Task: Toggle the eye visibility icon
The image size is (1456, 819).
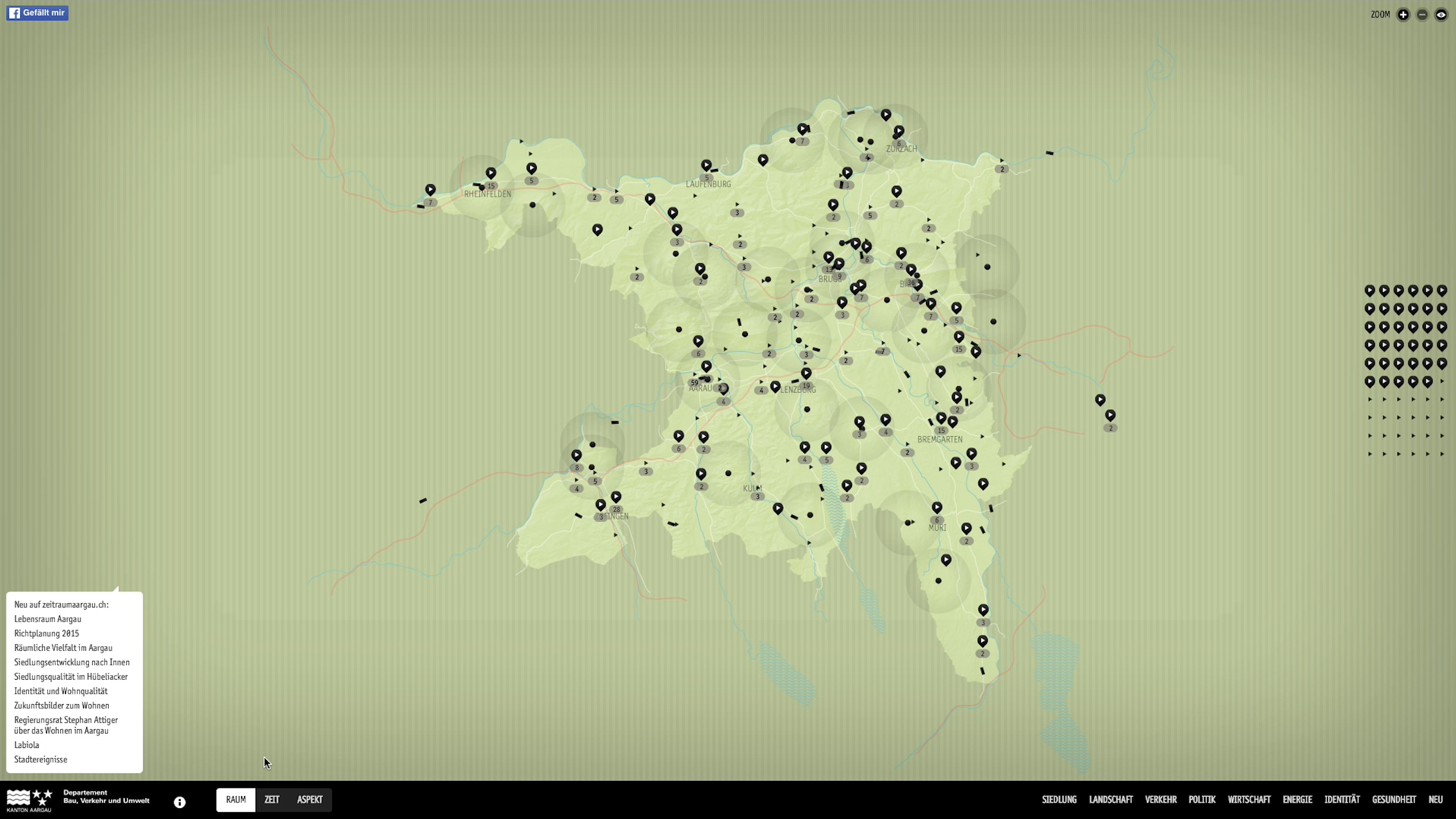Action: coord(1441,15)
